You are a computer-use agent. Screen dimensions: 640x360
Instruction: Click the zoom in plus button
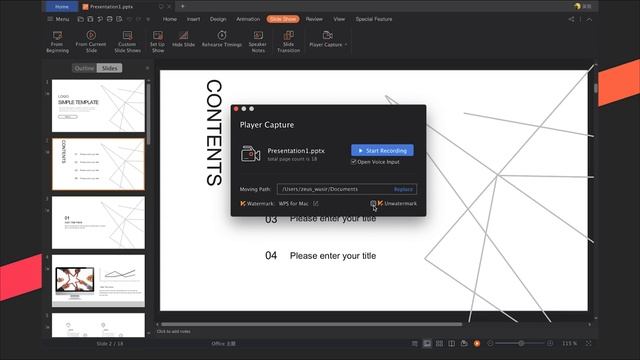550,344
